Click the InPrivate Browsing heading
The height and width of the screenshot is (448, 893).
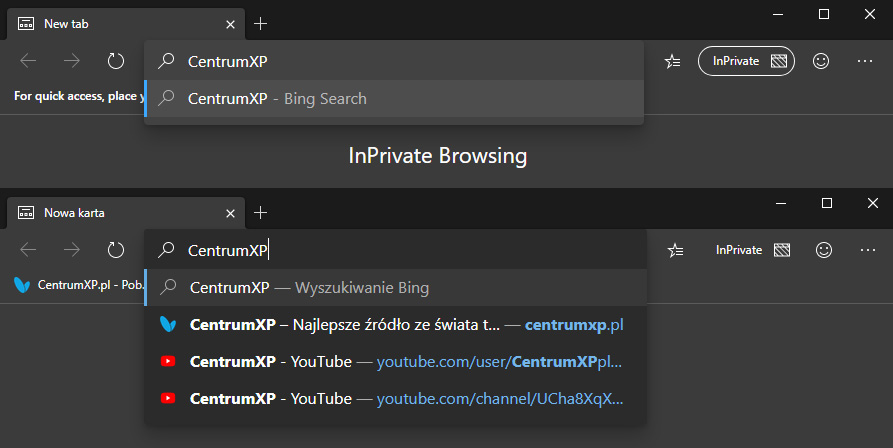pos(437,156)
